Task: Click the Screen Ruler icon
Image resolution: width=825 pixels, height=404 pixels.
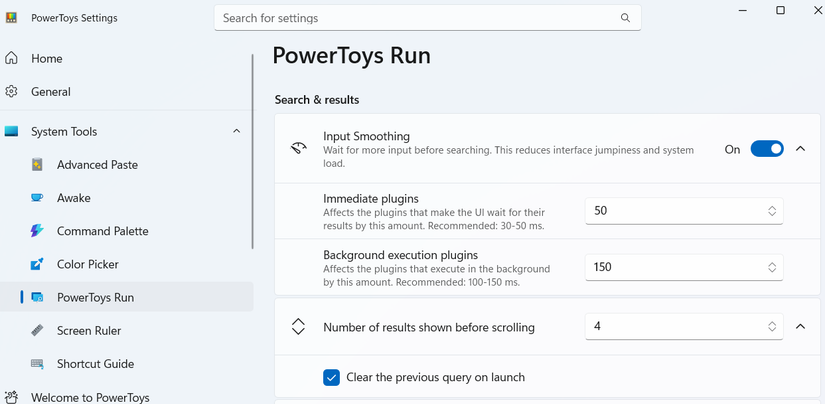Action: (37, 330)
